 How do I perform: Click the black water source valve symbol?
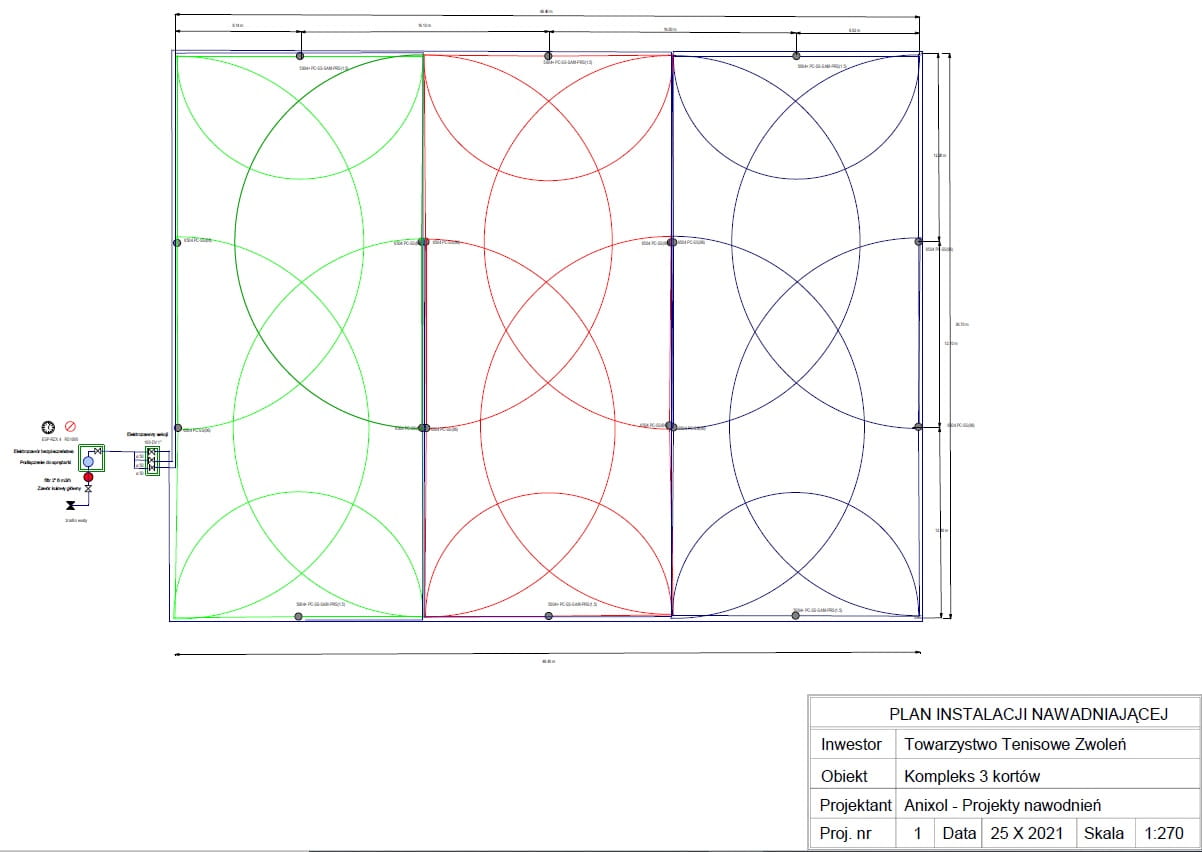(x=71, y=505)
